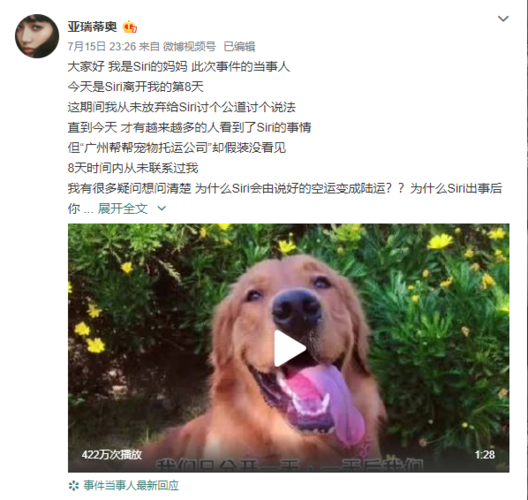Click the 422万次播放 view count
528x500 pixels.
click(x=111, y=455)
